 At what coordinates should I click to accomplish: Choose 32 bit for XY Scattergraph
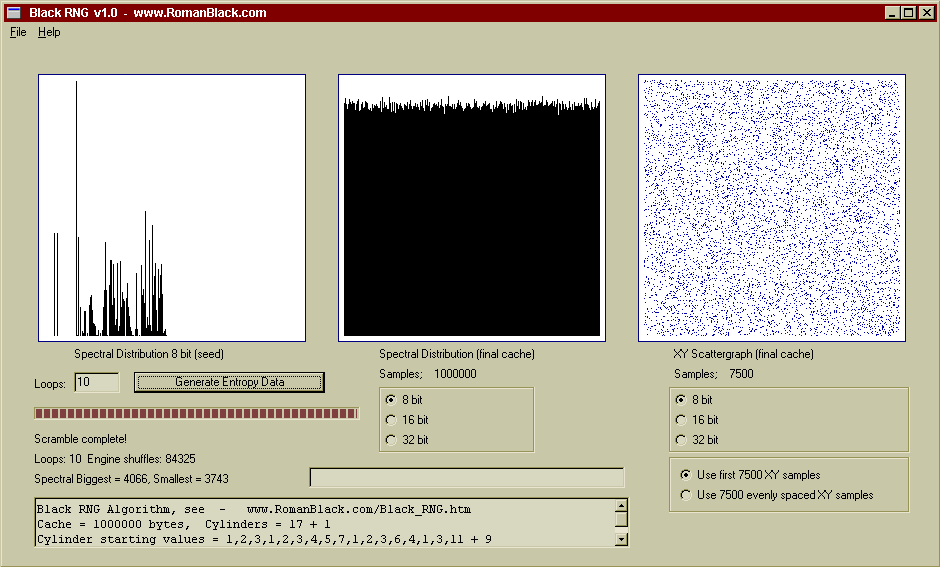click(x=681, y=440)
